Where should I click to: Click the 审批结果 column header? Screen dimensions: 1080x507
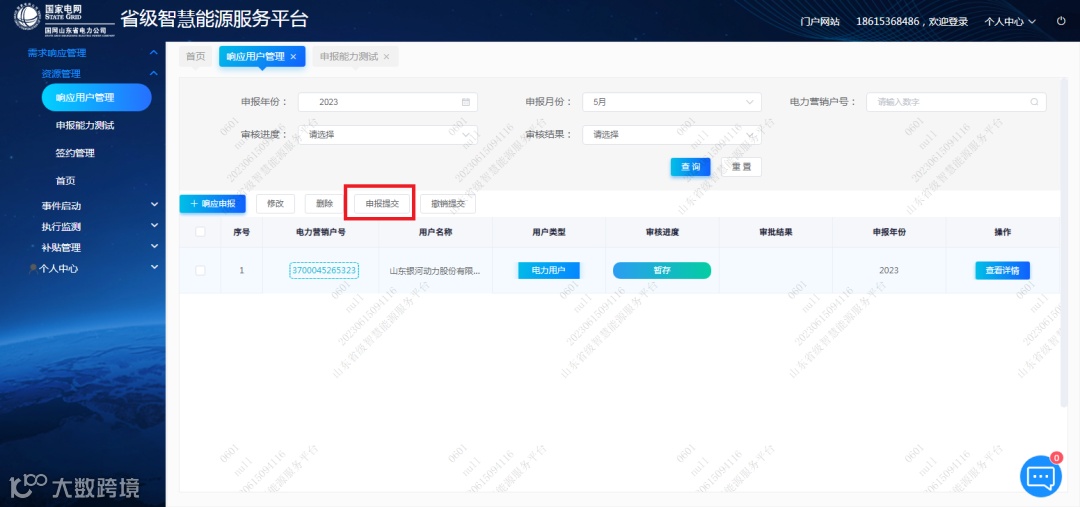pos(776,232)
